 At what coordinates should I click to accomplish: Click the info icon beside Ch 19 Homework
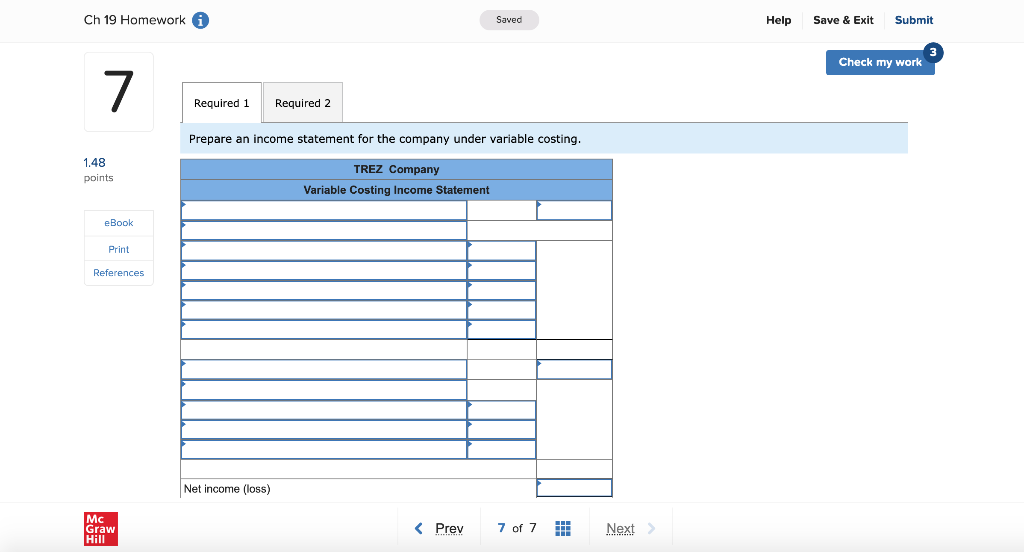[200, 20]
